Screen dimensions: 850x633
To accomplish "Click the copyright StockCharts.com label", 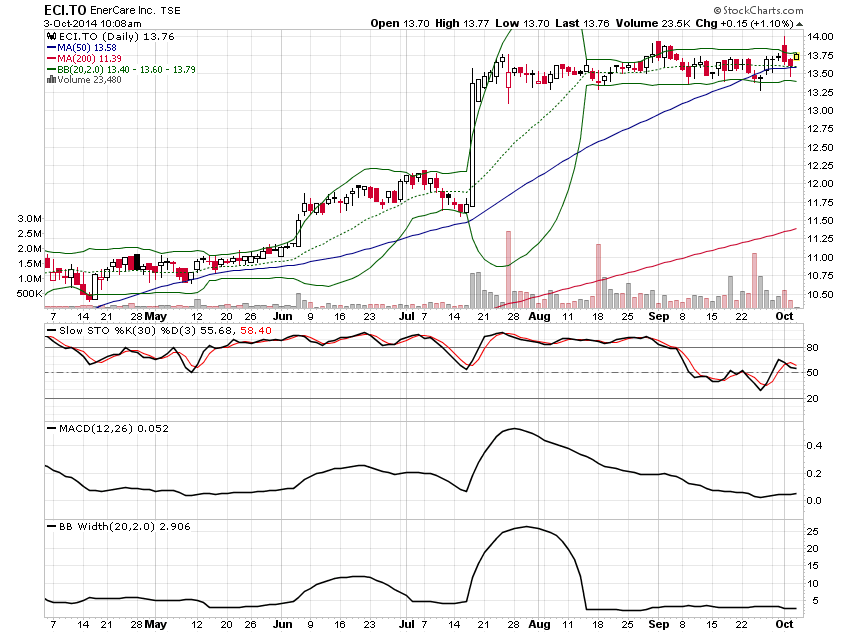I will (x=758, y=10).
